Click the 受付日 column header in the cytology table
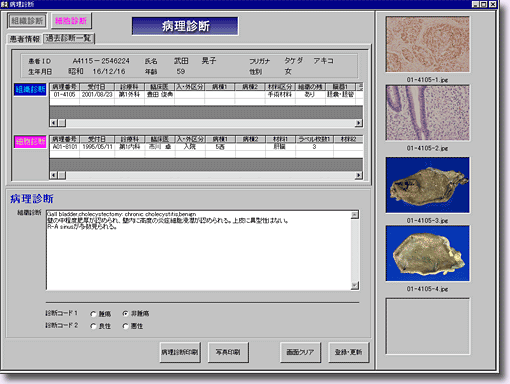The image size is (510, 384). pos(97,139)
